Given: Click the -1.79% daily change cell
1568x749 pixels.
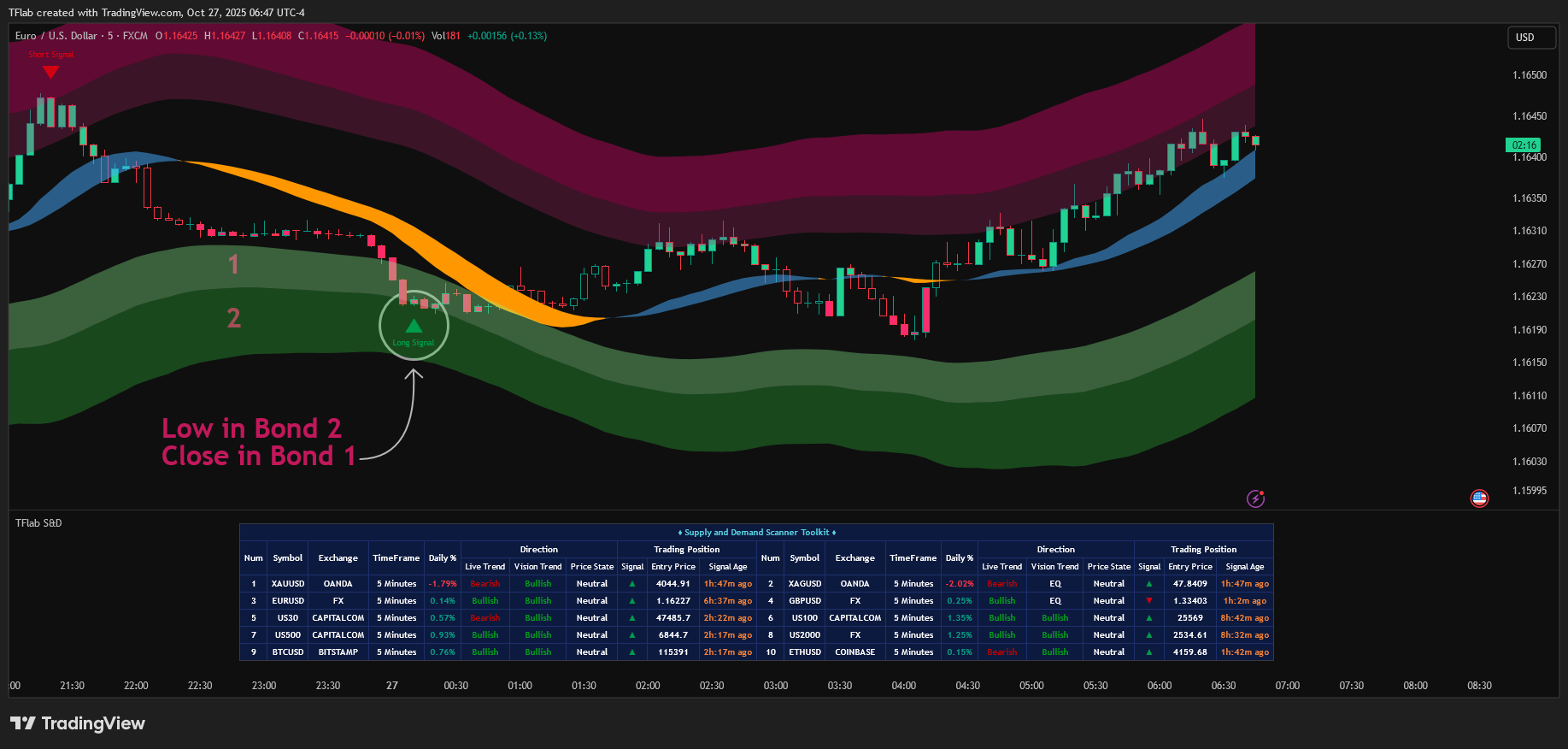Looking at the screenshot, I should pyautogui.click(x=443, y=584).
